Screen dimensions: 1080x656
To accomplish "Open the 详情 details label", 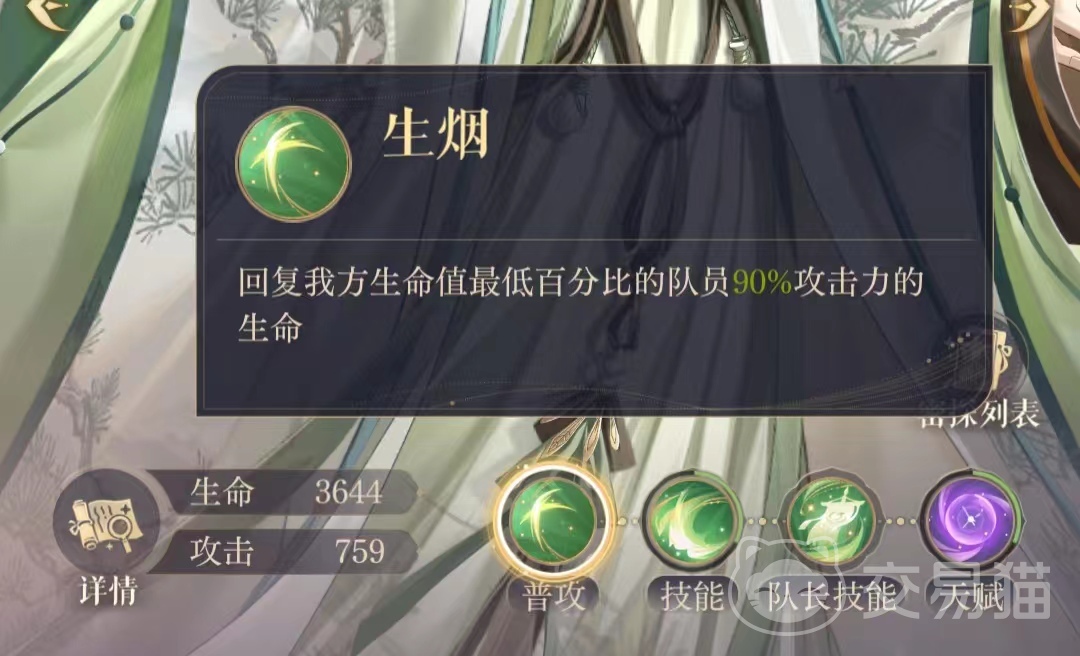I will (x=108, y=591).
